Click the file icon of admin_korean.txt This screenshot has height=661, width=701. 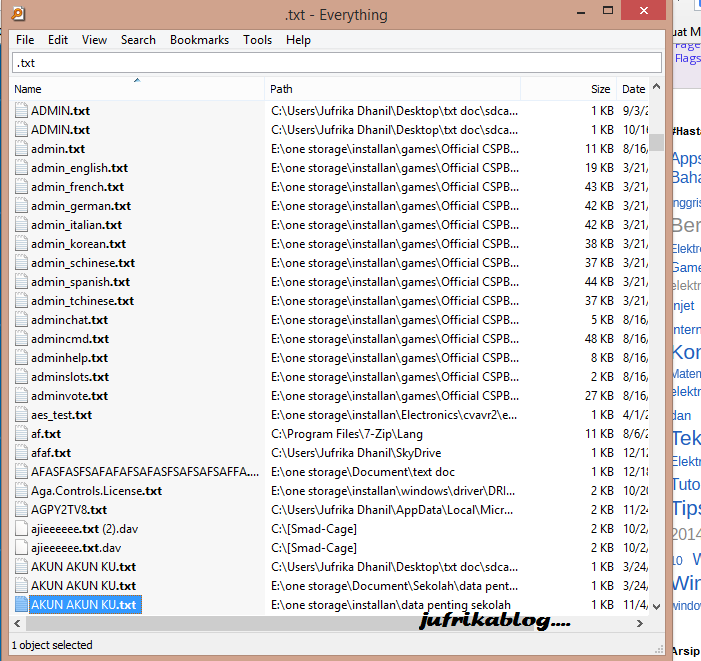pyautogui.click(x=21, y=244)
